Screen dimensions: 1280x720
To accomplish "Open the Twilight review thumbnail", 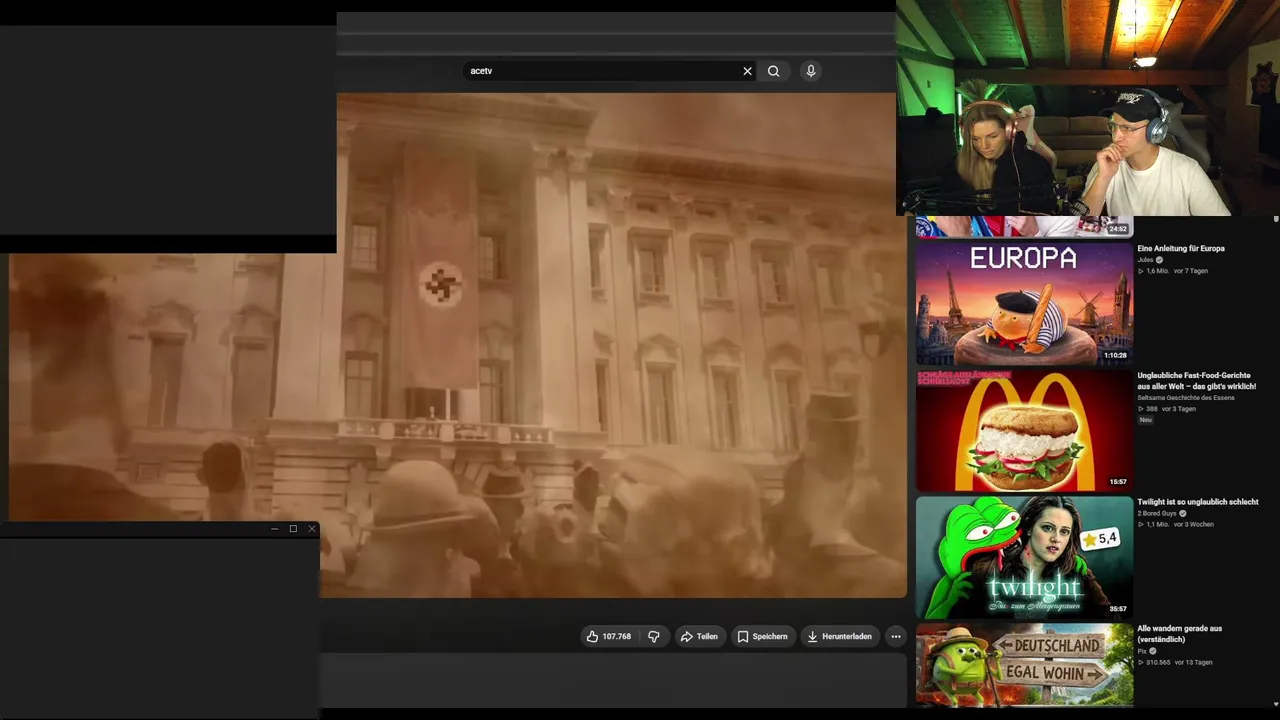I will [1024, 557].
